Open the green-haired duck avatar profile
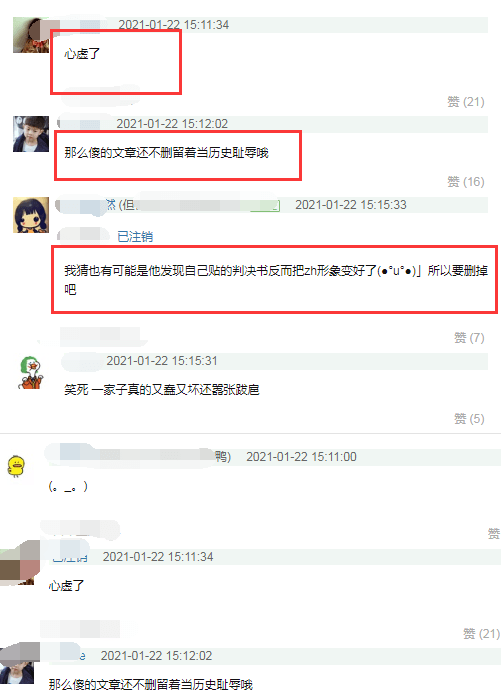The width and height of the screenshot is (501, 700). [x=31, y=373]
